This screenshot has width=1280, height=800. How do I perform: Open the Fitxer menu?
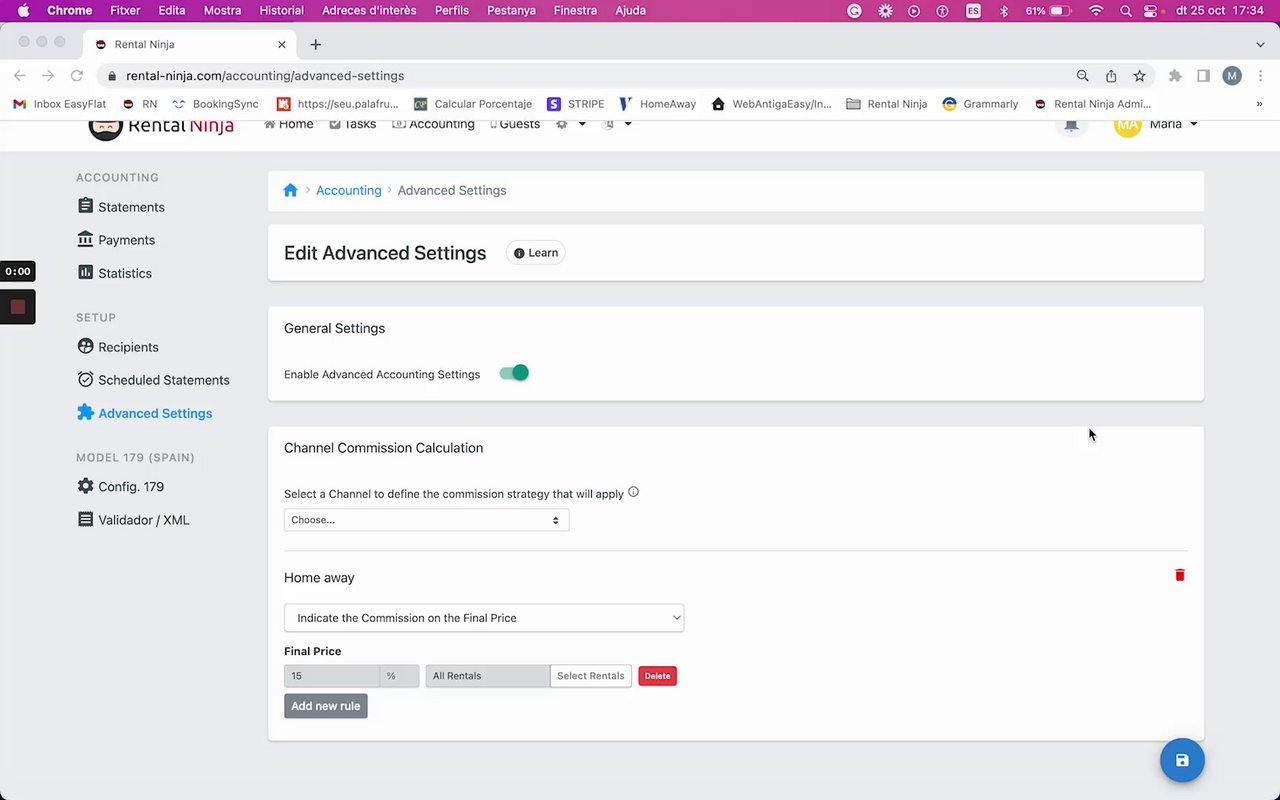click(125, 11)
